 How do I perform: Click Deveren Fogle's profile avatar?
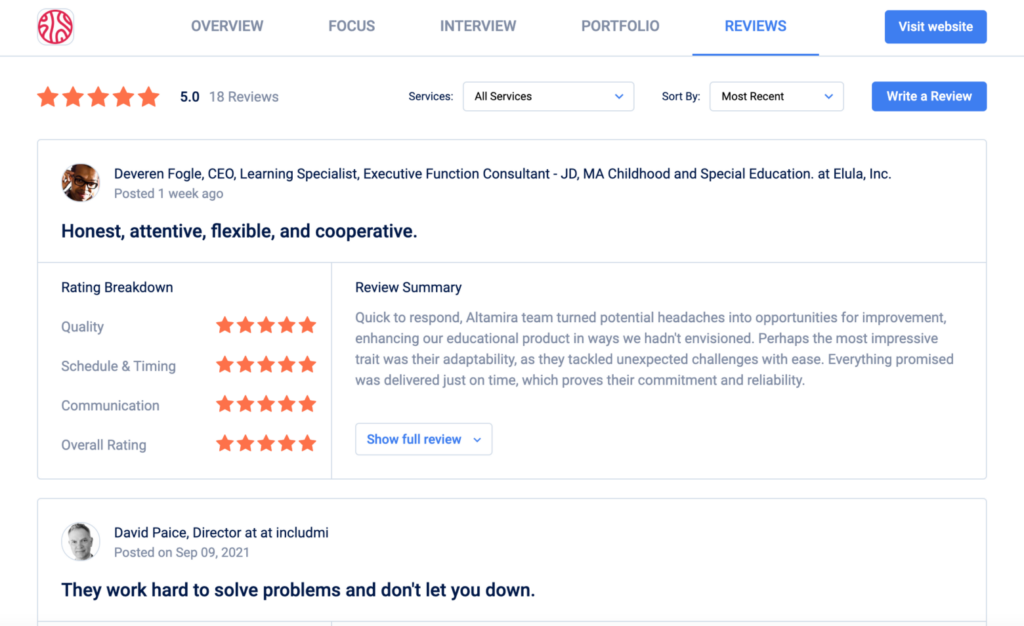coord(80,182)
